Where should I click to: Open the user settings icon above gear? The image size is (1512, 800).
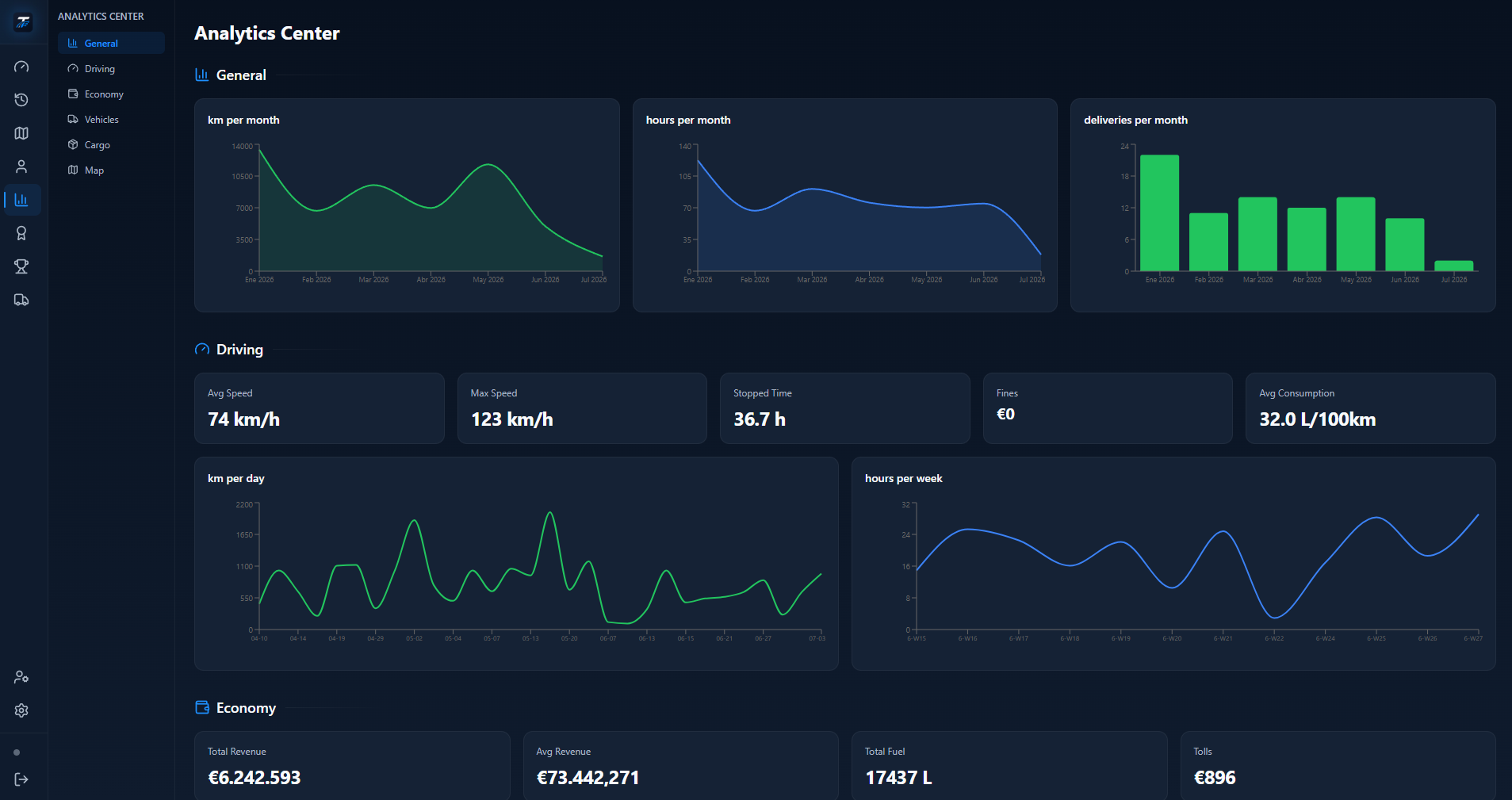tap(21, 677)
